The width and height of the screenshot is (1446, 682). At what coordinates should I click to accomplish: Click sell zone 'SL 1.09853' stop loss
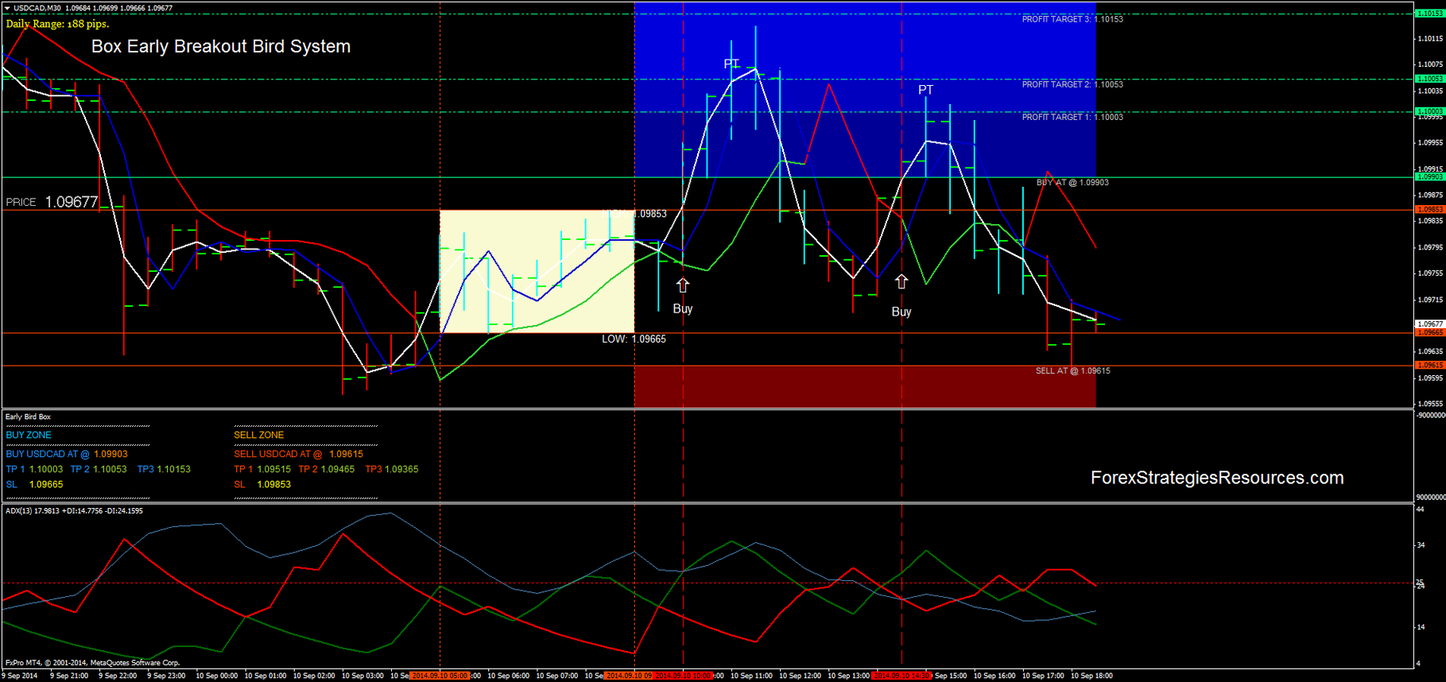point(263,484)
